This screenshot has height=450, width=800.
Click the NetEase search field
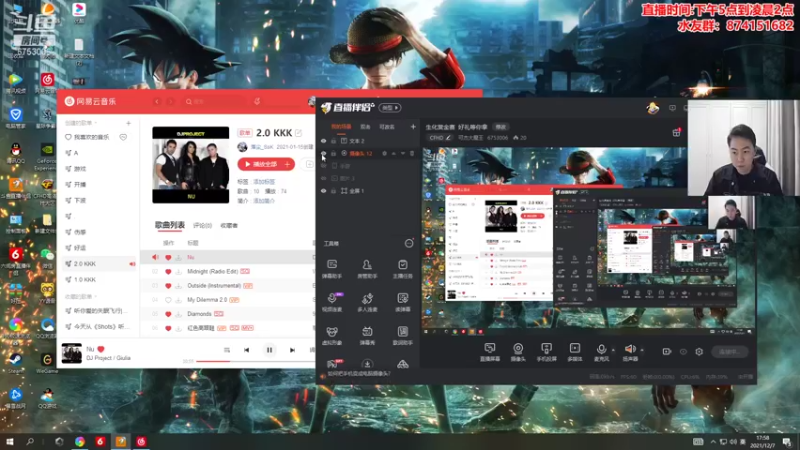click(x=214, y=102)
